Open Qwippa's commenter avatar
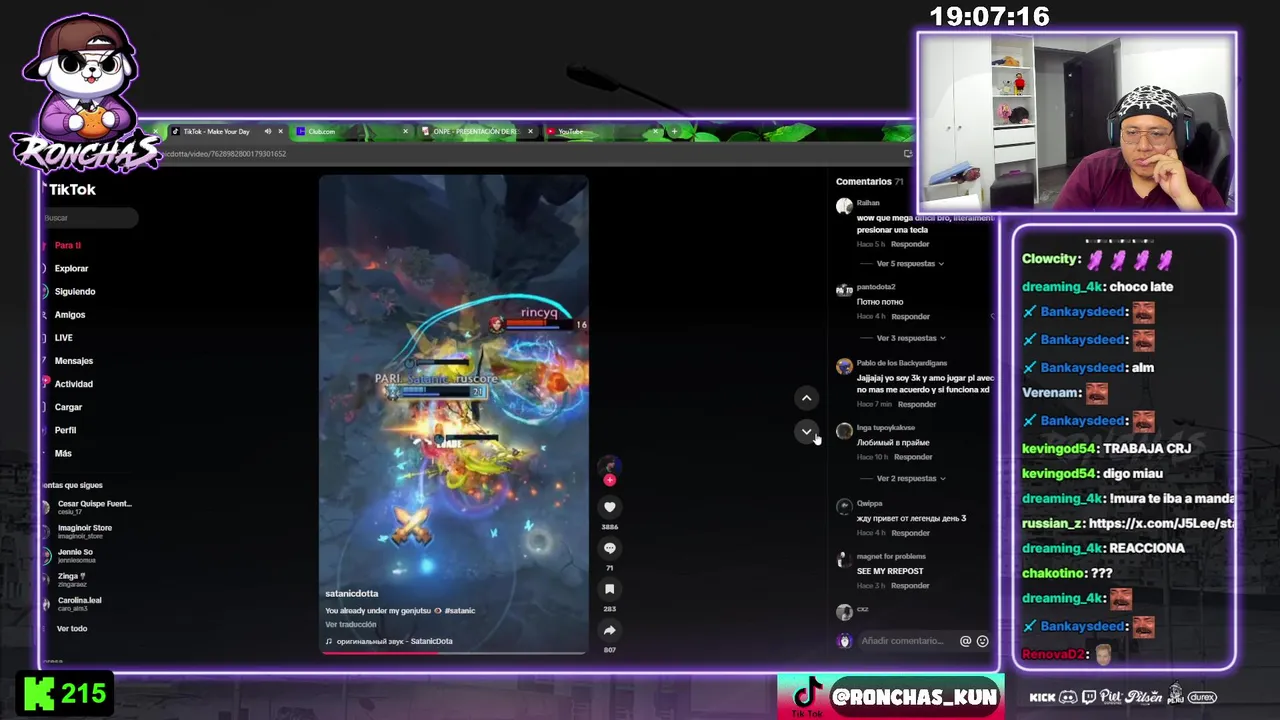The width and height of the screenshot is (1280, 720). (x=844, y=508)
